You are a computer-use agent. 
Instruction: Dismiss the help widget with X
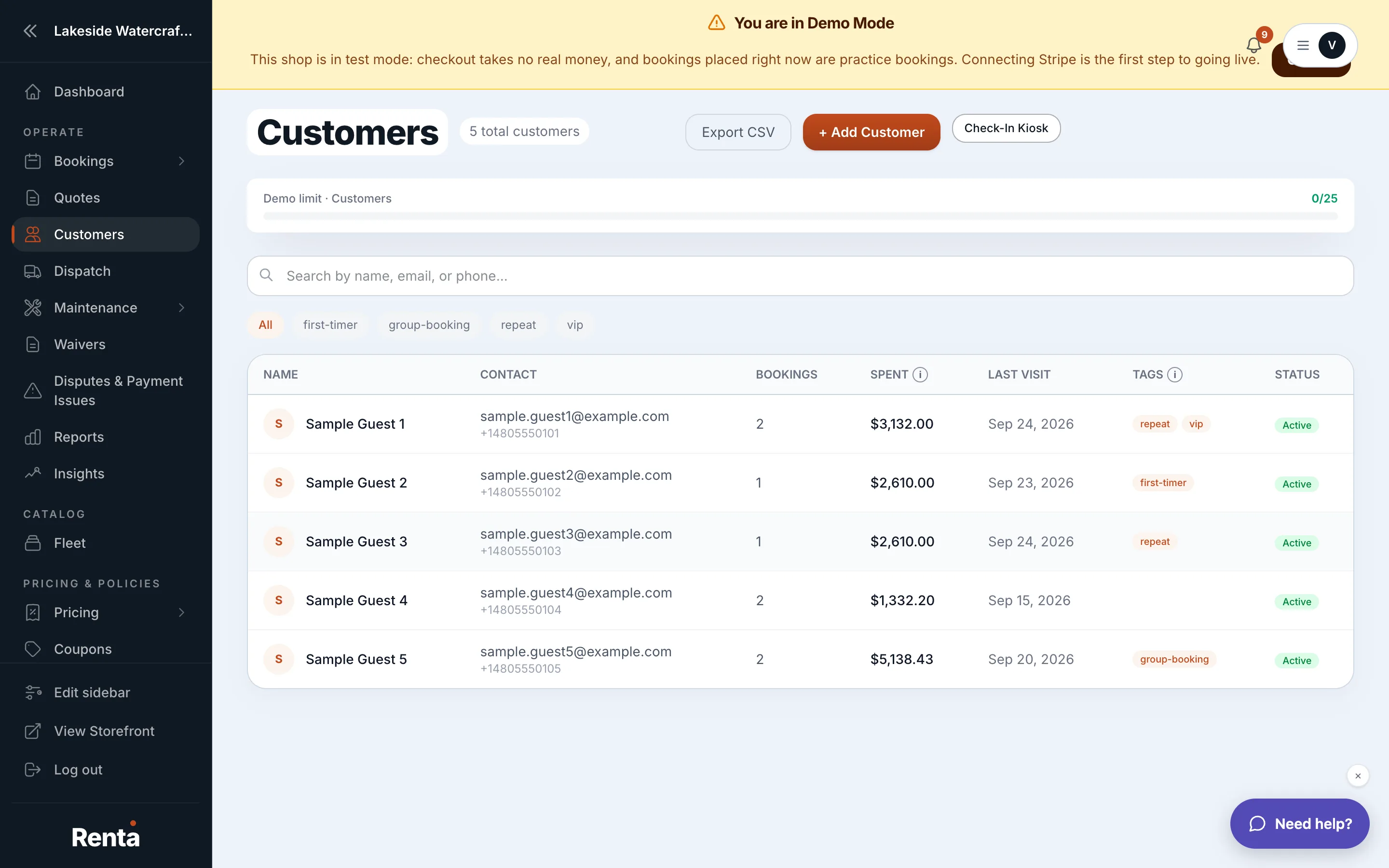point(1358,775)
